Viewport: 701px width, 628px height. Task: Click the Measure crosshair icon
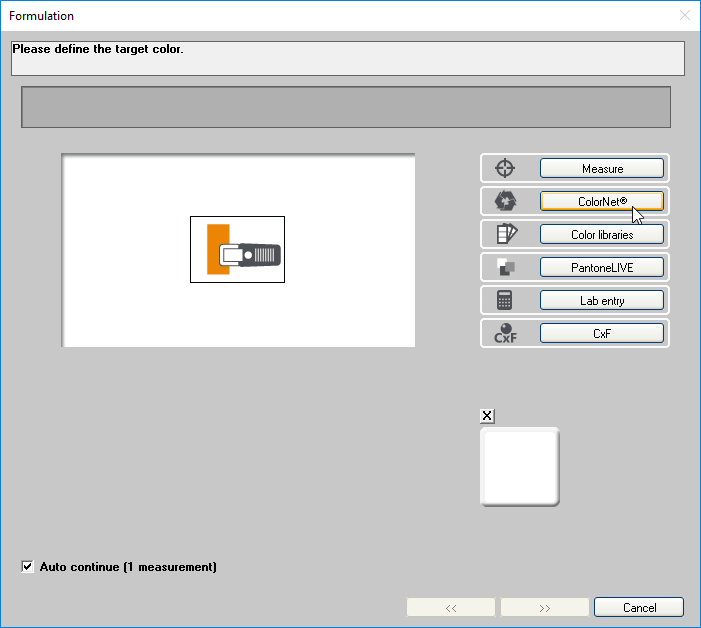coord(505,169)
